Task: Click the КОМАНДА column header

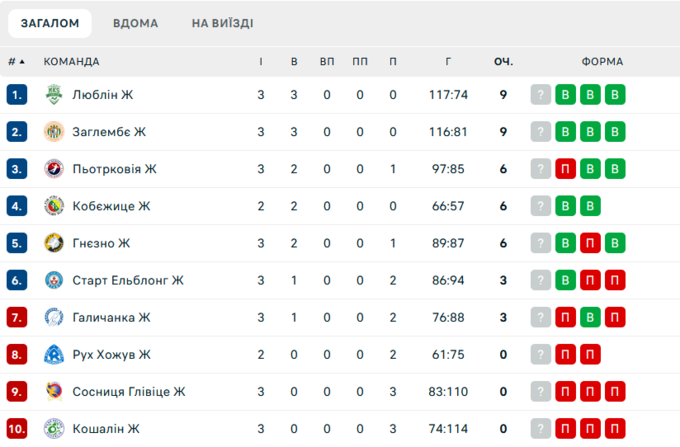Action: click(x=71, y=62)
